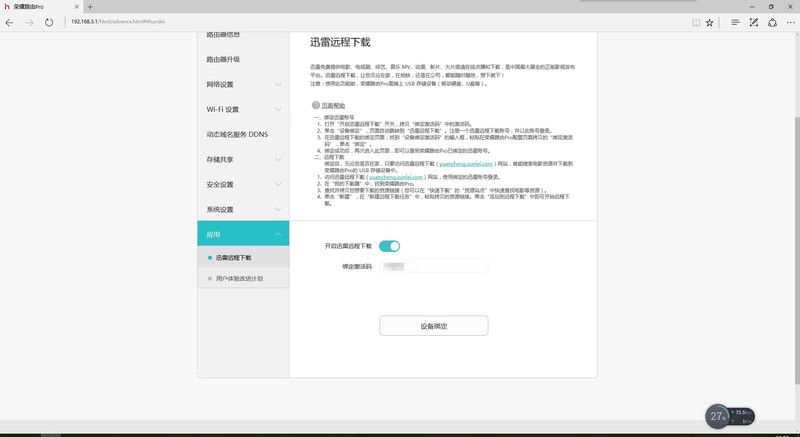Open the reading view book icon
800x437 pixels.
696,22
